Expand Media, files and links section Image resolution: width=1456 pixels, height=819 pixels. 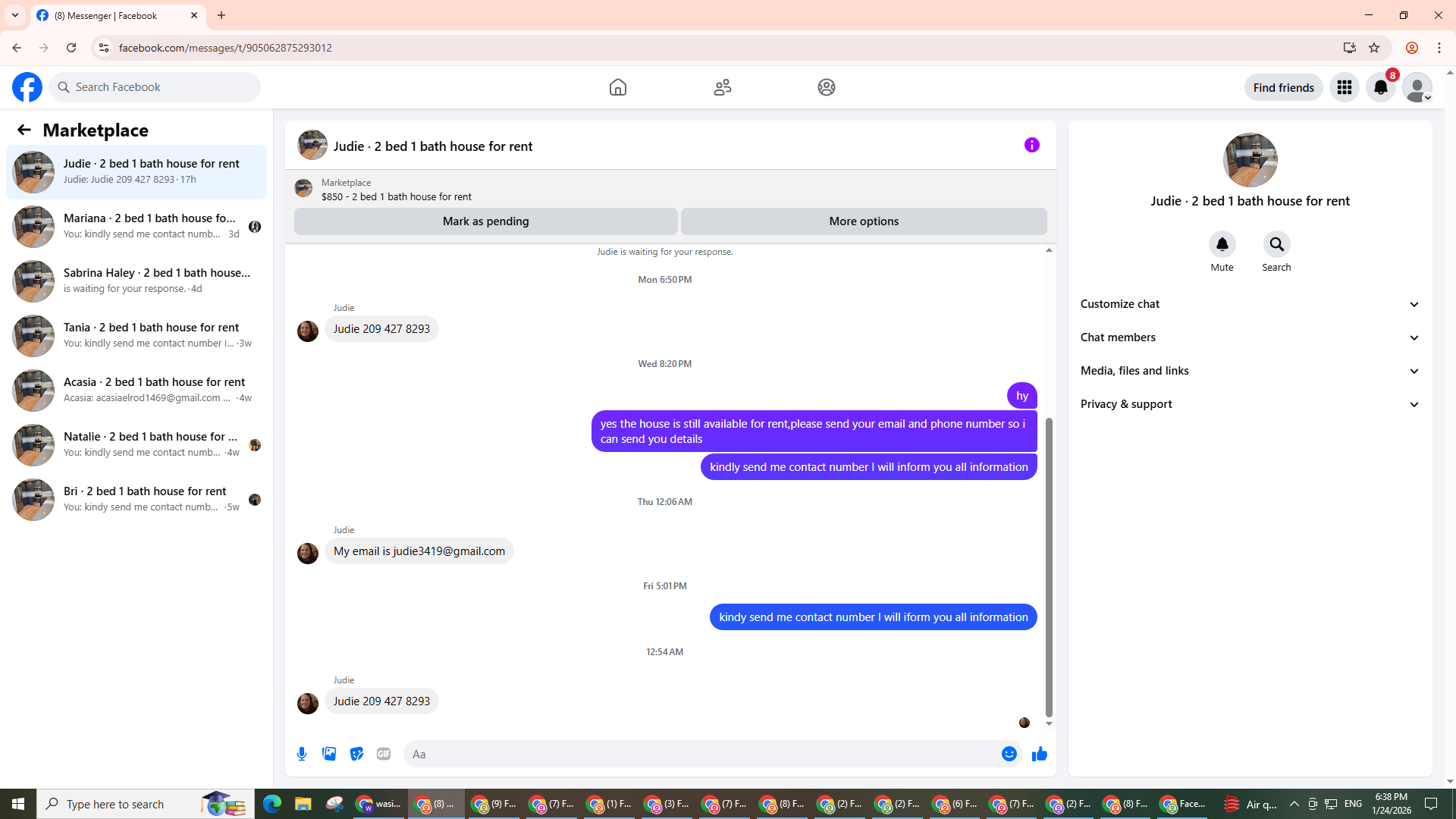click(1250, 371)
